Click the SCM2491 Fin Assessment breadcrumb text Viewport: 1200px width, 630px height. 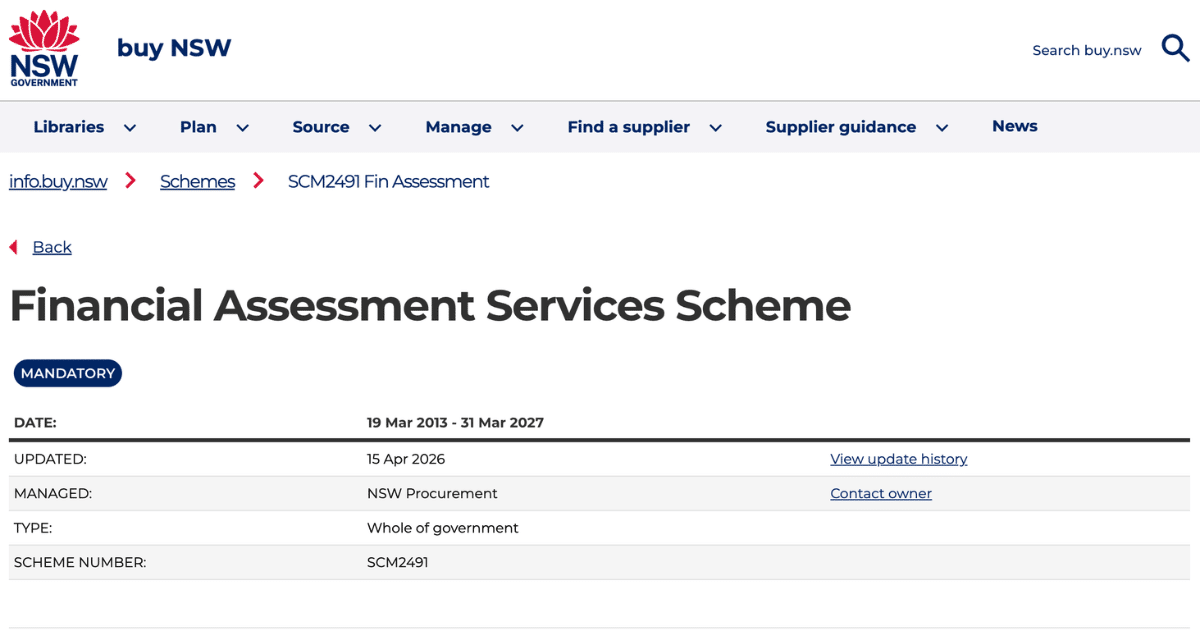point(389,181)
